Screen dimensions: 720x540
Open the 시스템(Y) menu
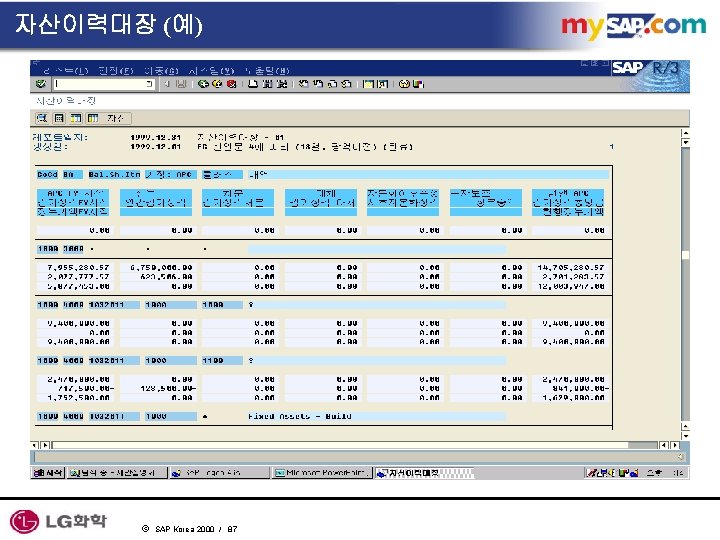tap(211, 71)
